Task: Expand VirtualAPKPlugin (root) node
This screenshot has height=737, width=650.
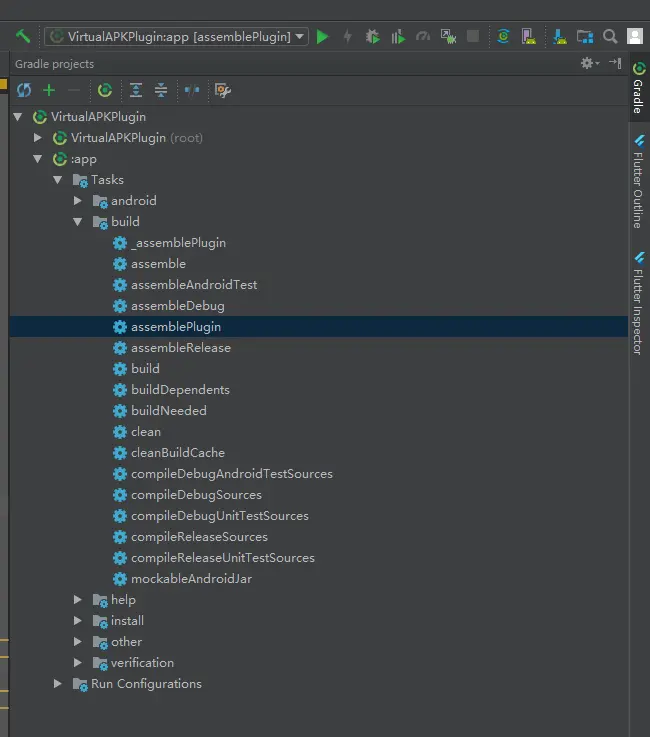Action: (38, 138)
